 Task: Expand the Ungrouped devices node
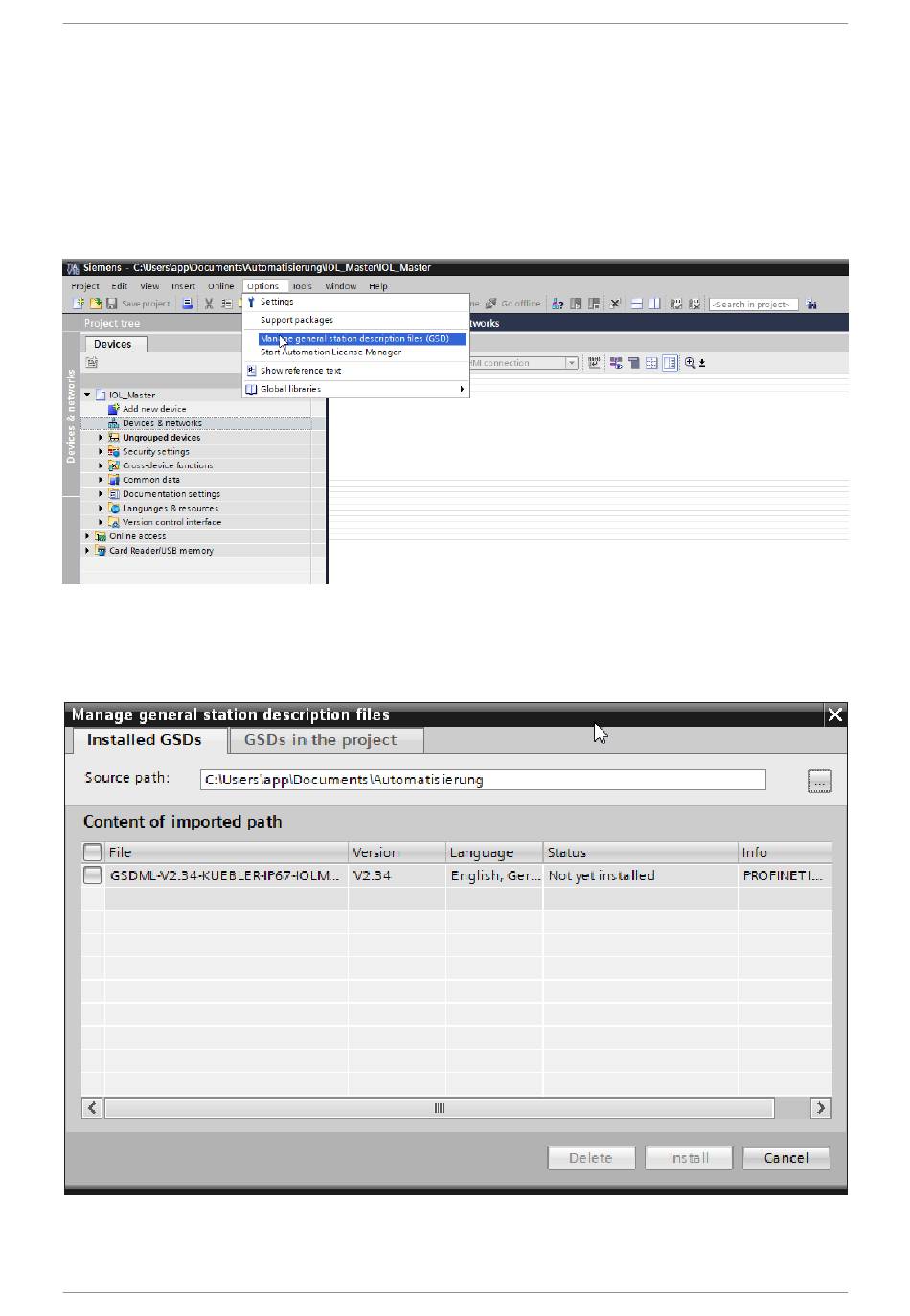(x=101, y=438)
